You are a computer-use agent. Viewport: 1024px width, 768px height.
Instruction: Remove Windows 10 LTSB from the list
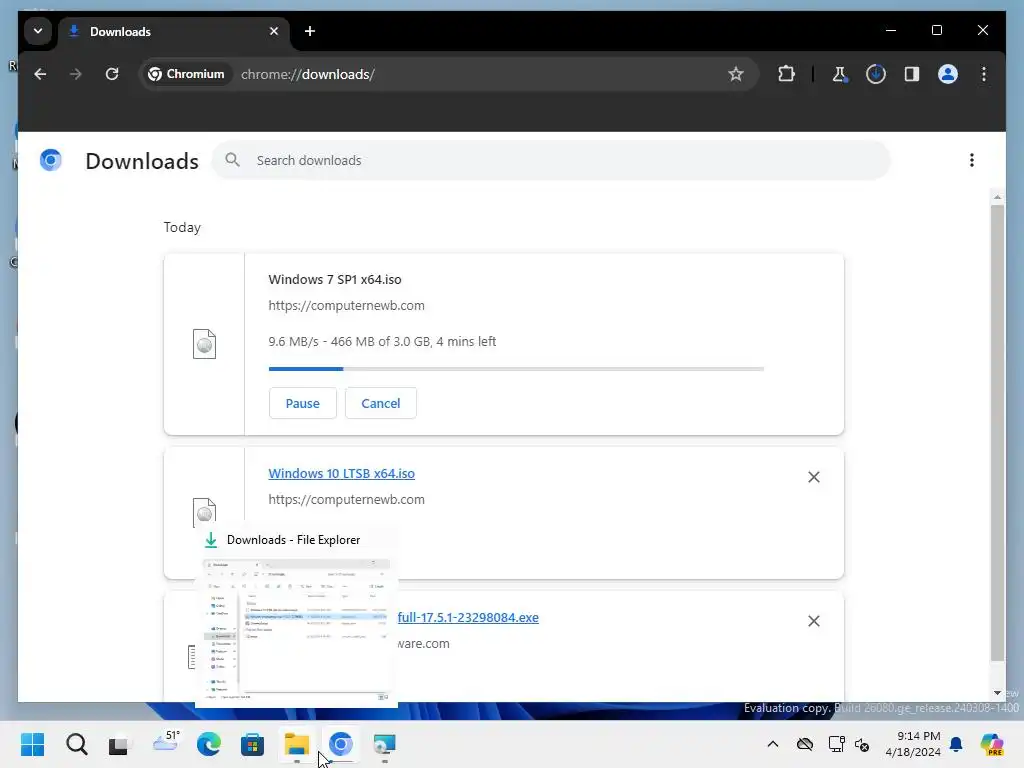814,477
